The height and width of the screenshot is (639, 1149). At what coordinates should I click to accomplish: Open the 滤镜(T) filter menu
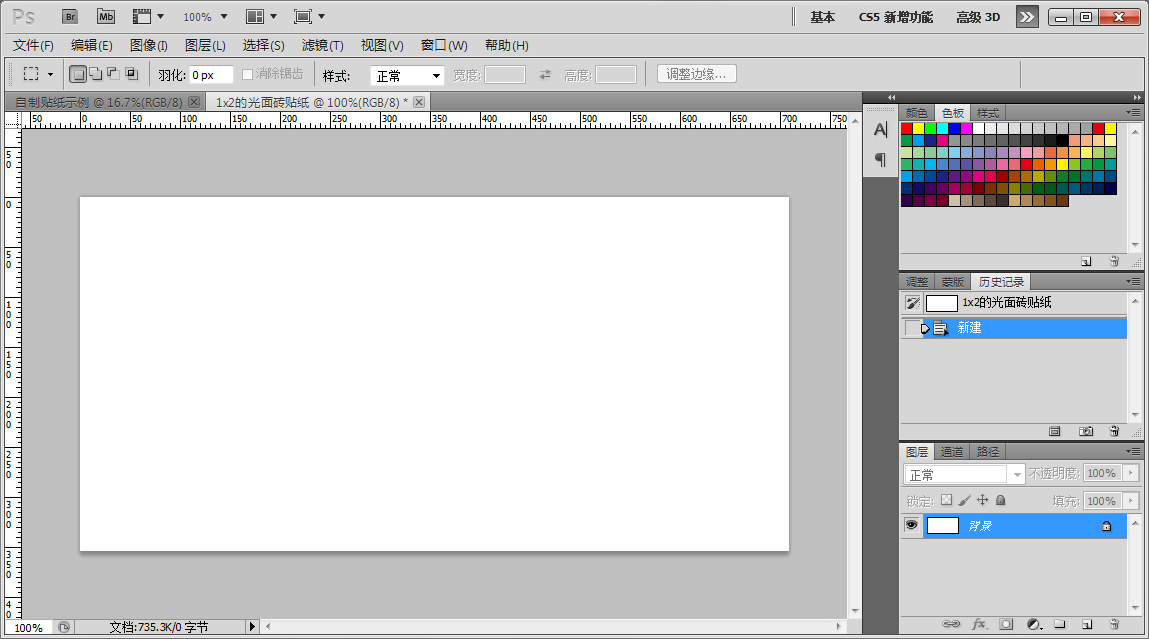pyautogui.click(x=322, y=46)
